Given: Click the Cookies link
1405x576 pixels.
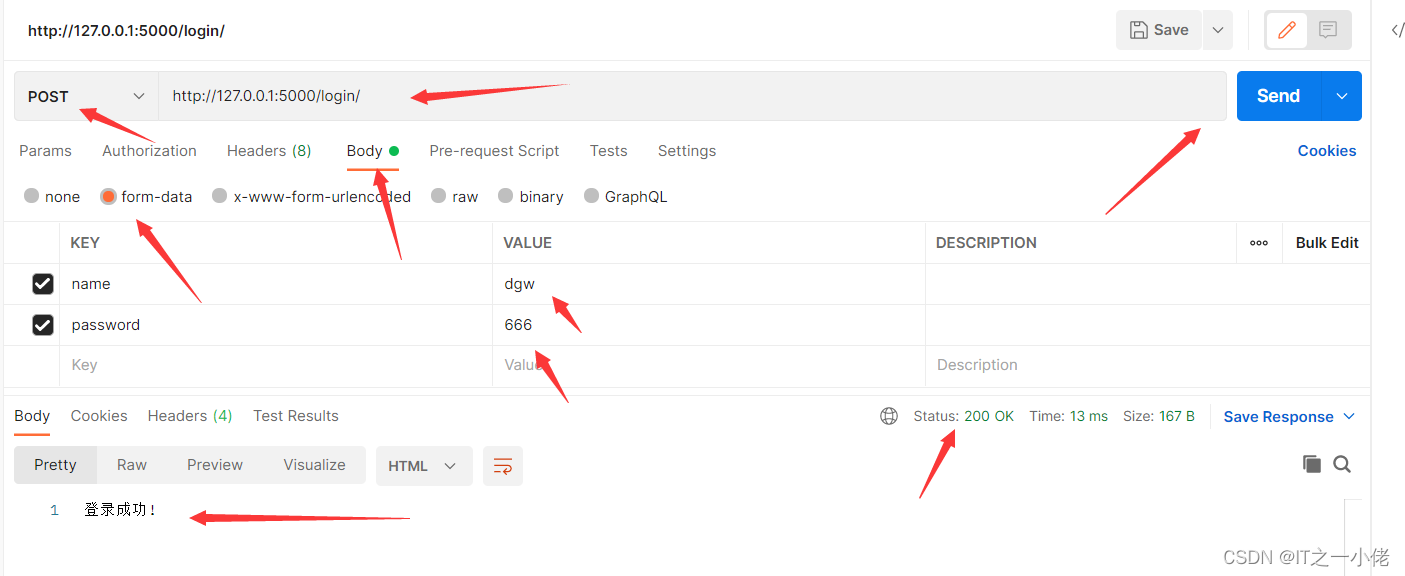Looking at the screenshot, I should [1327, 151].
